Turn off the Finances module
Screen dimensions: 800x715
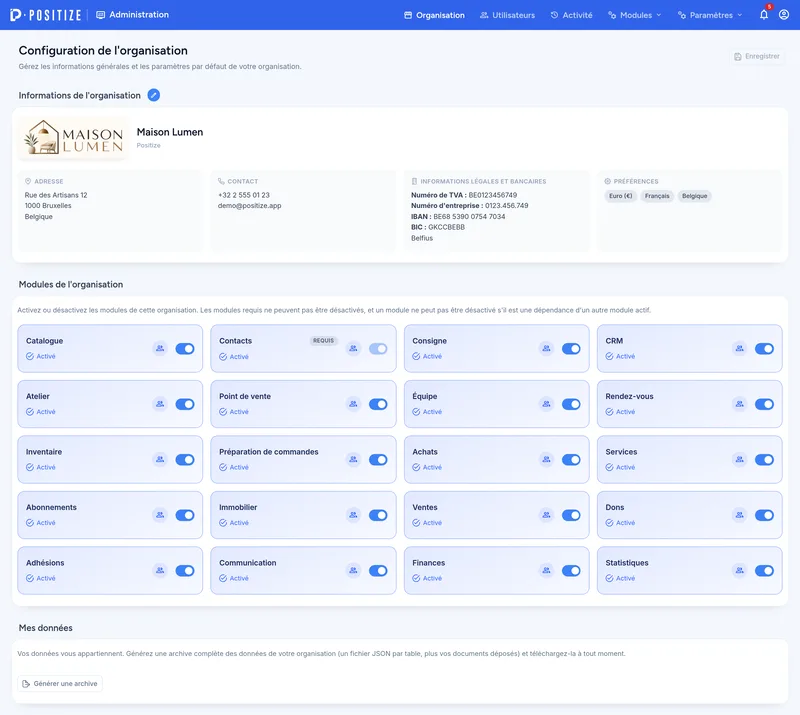(571, 571)
